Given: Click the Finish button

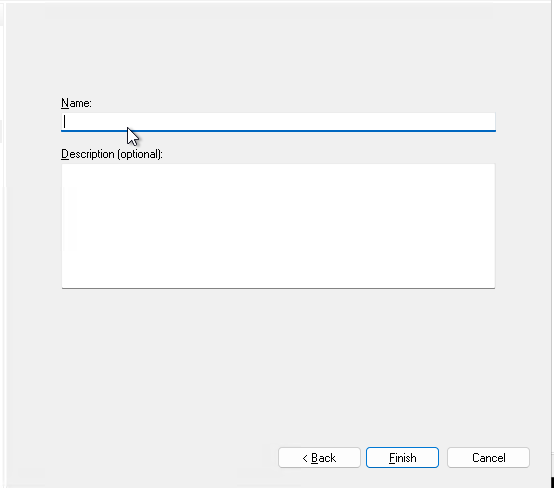Looking at the screenshot, I should (402, 458).
